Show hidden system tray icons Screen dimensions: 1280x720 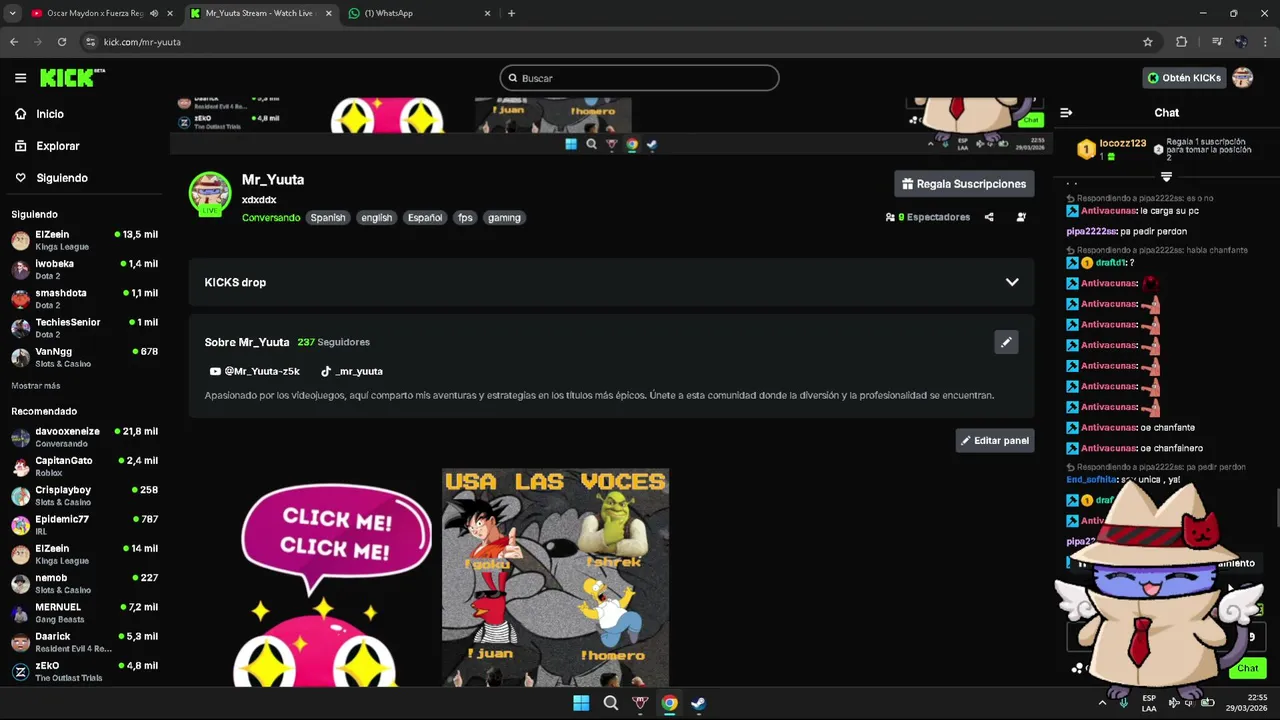pyautogui.click(x=1102, y=703)
